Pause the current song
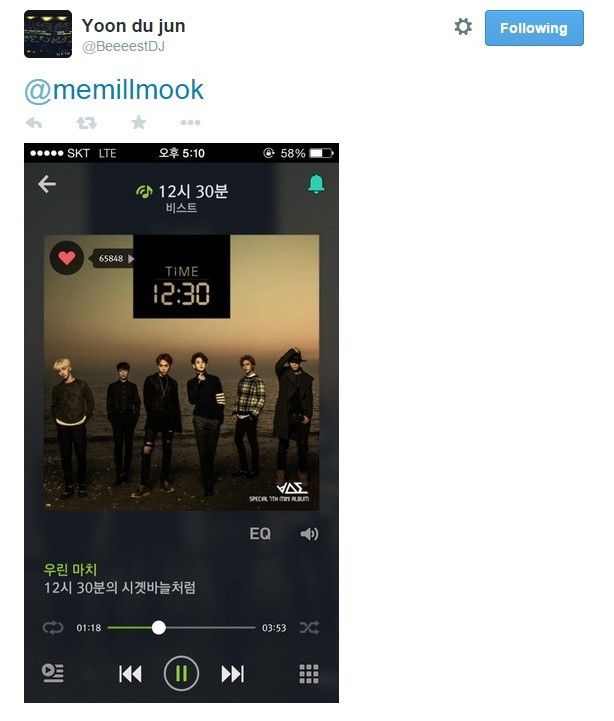 click(x=181, y=674)
